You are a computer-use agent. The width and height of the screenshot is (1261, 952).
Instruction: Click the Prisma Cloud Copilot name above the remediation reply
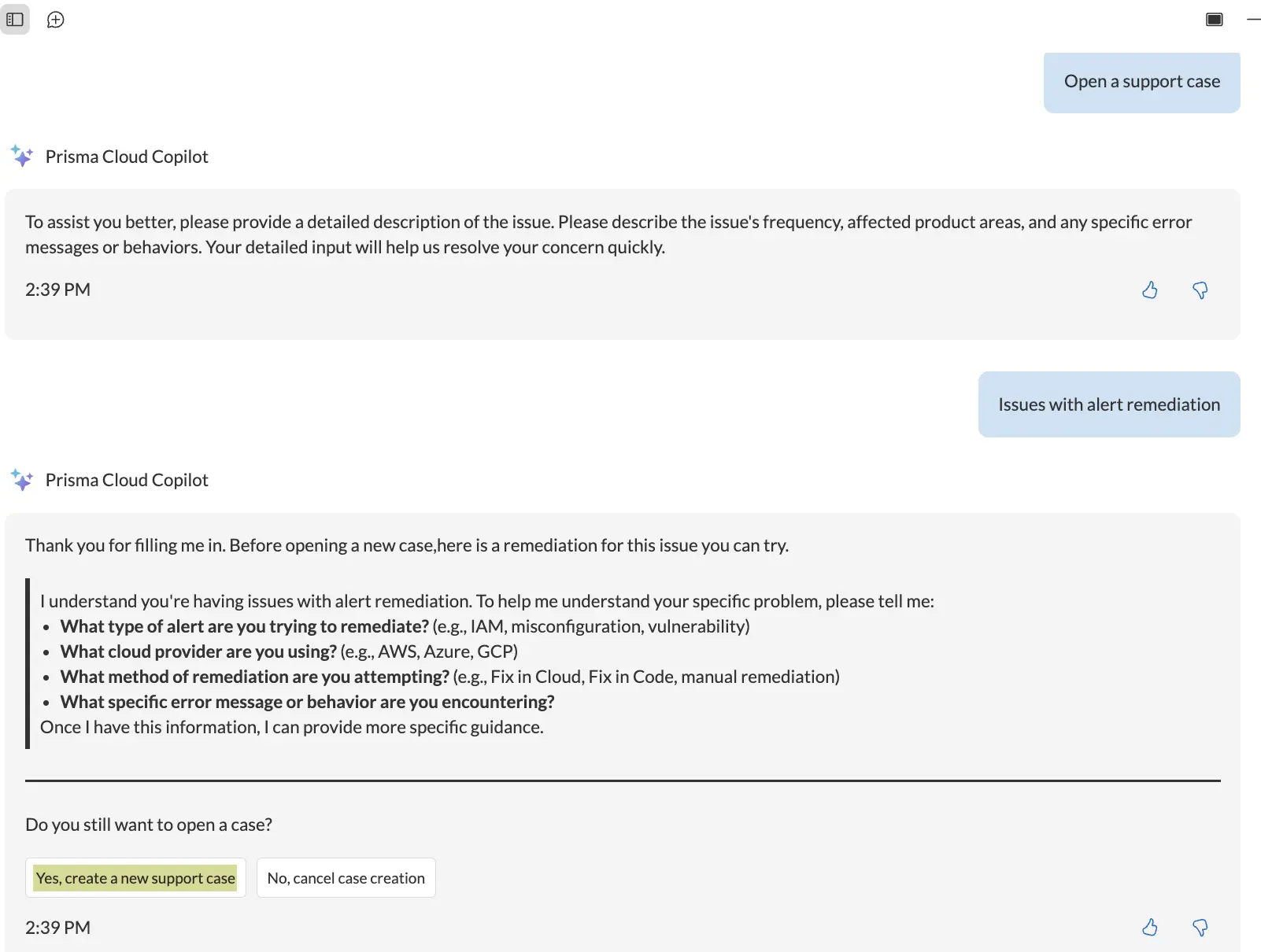(x=127, y=480)
